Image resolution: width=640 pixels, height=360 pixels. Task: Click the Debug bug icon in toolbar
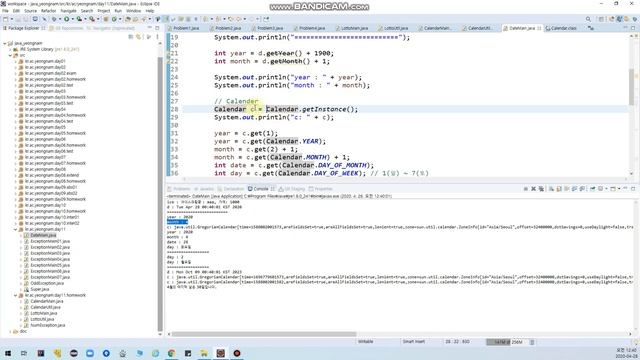pyautogui.click(x=54, y=19)
